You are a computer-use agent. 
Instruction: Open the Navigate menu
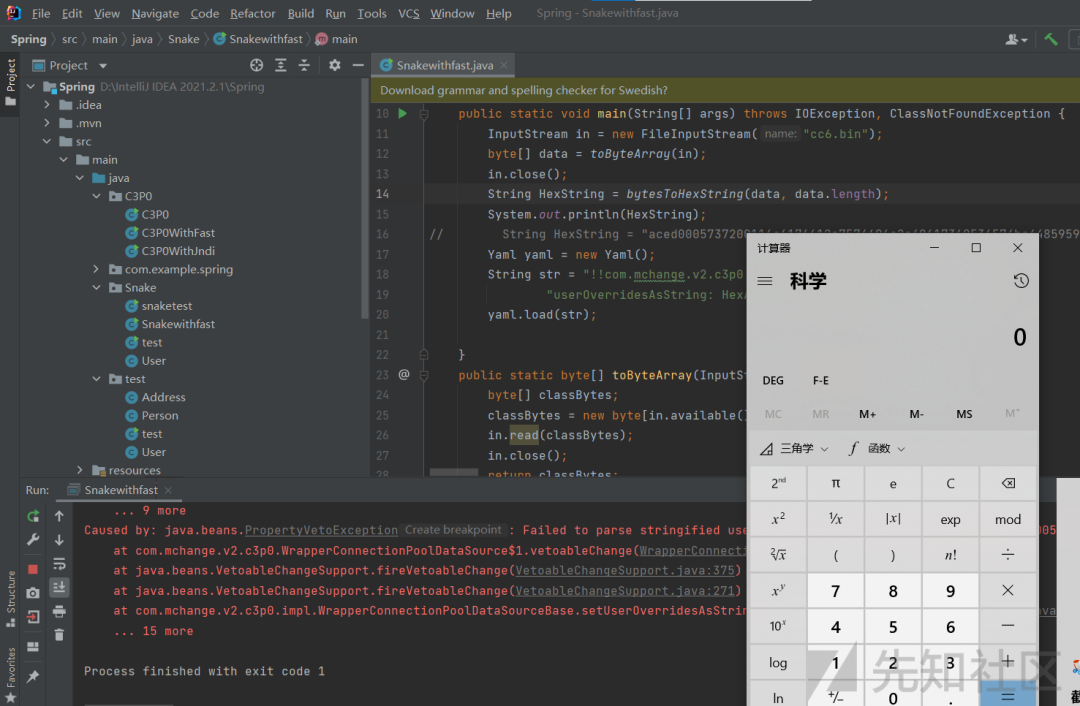[x=155, y=13]
